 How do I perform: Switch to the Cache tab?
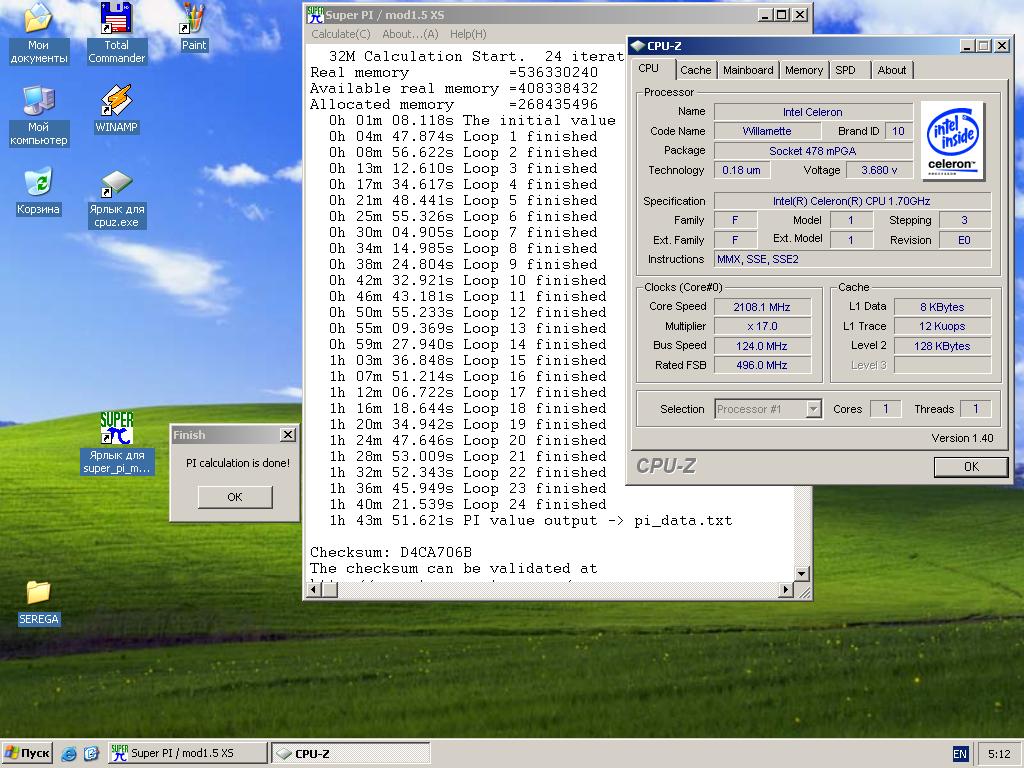pyautogui.click(x=696, y=70)
